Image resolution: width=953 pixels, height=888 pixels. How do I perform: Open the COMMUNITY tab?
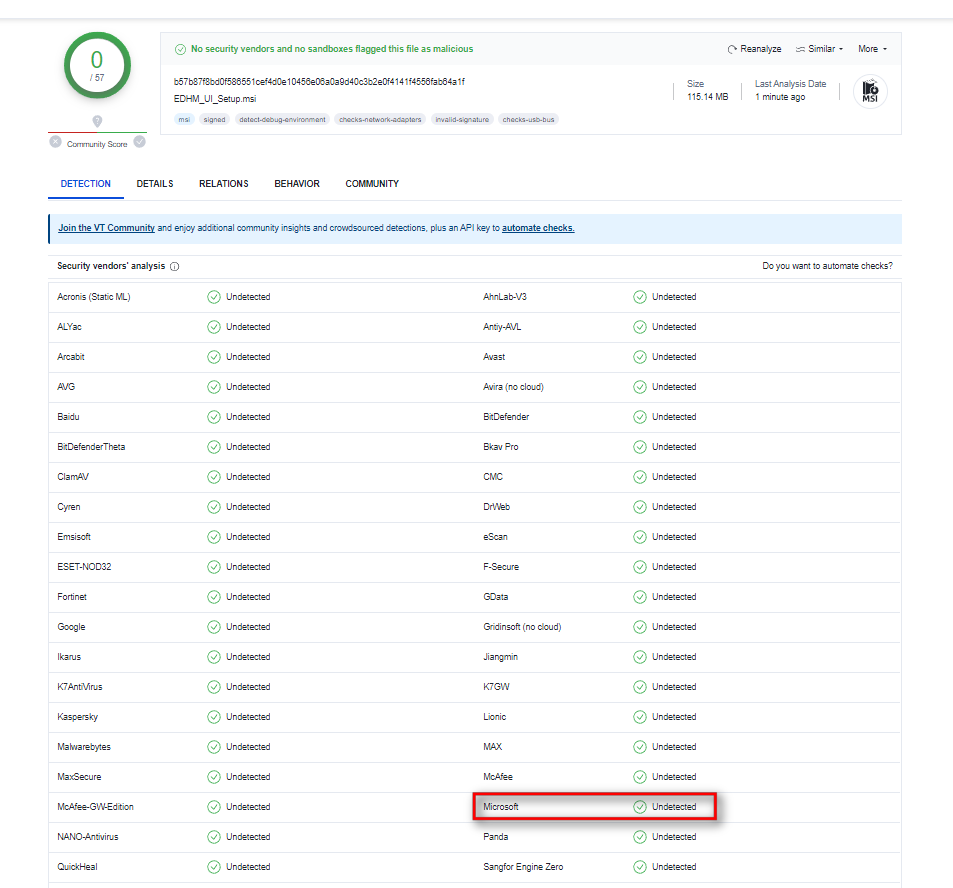[371, 183]
